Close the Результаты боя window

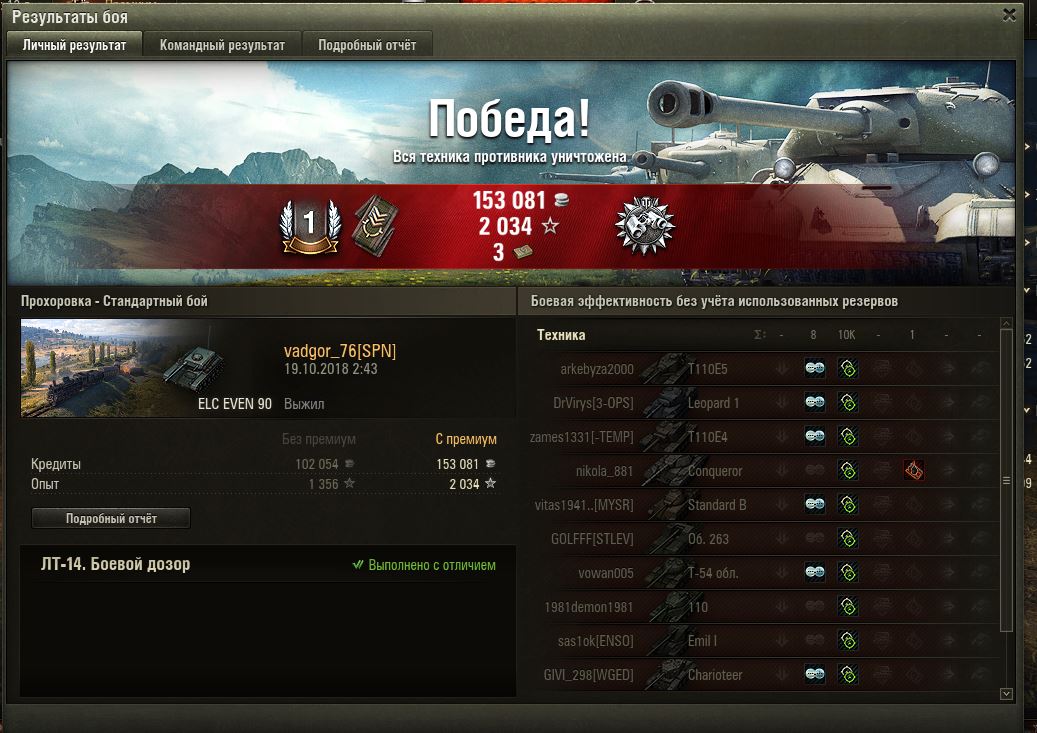[1009, 15]
